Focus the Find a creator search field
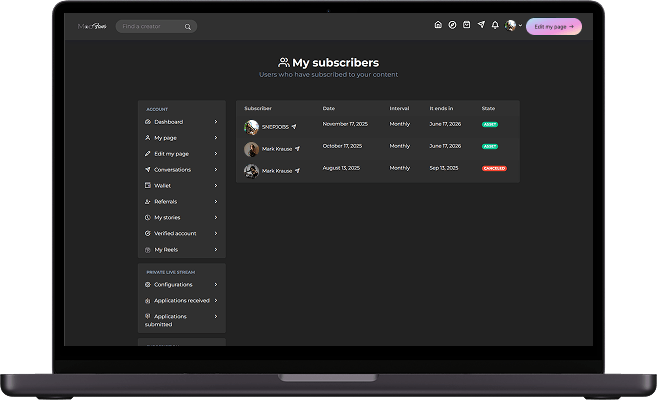The width and height of the screenshot is (657, 401). pos(156,26)
